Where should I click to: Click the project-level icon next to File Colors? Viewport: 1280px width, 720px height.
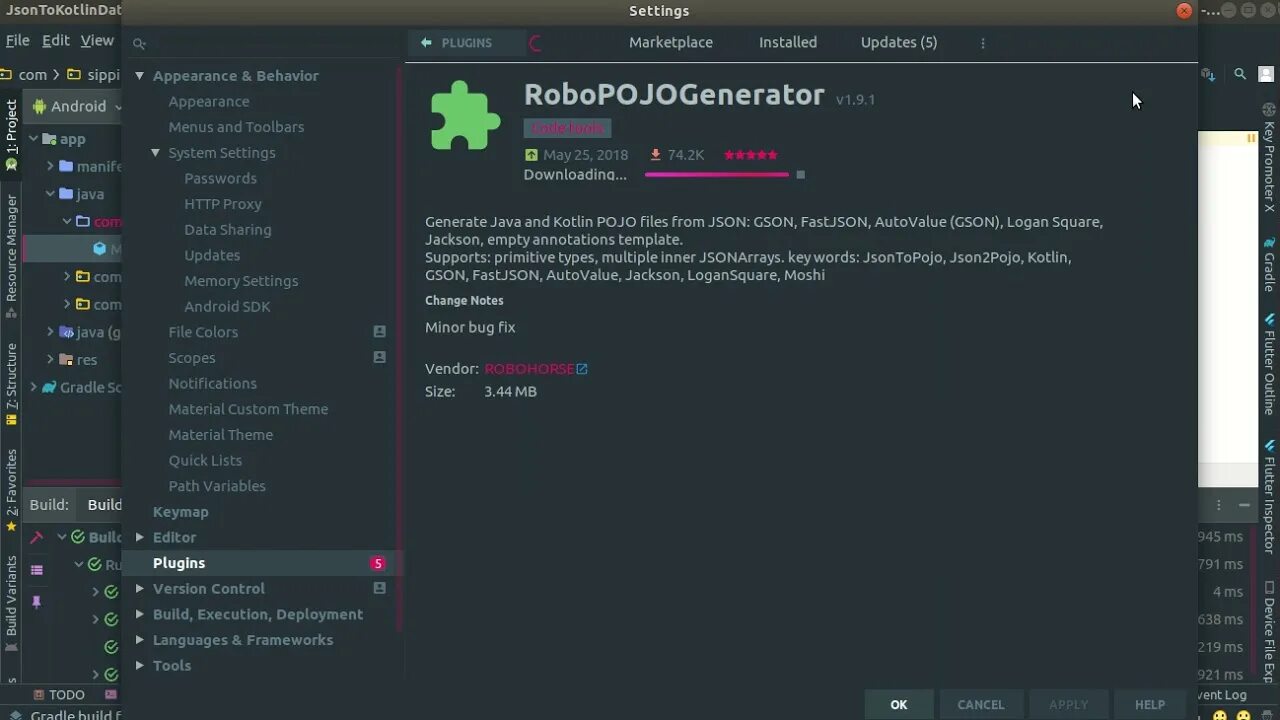(380, 332)
